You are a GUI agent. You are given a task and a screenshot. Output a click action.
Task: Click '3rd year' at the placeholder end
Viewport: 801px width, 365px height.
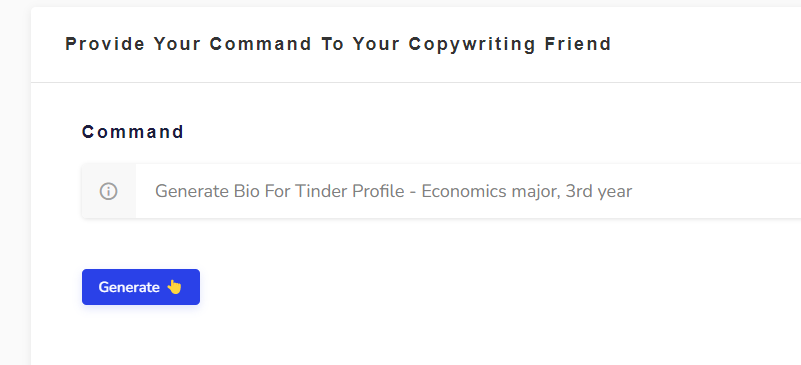tap(599, 191)
